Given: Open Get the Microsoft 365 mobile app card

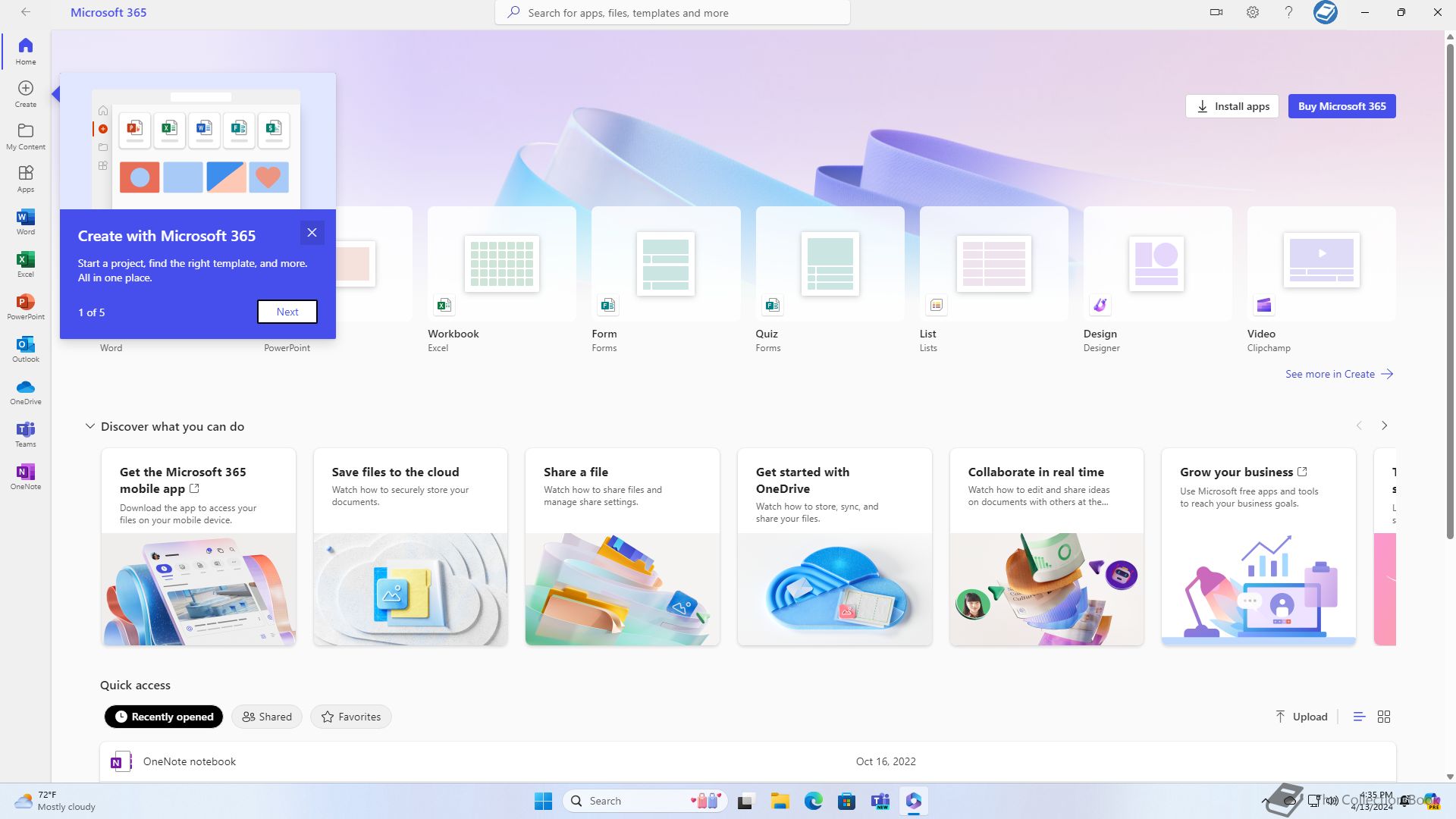Looking at the screenshot, I should click(x=199, y=547).
